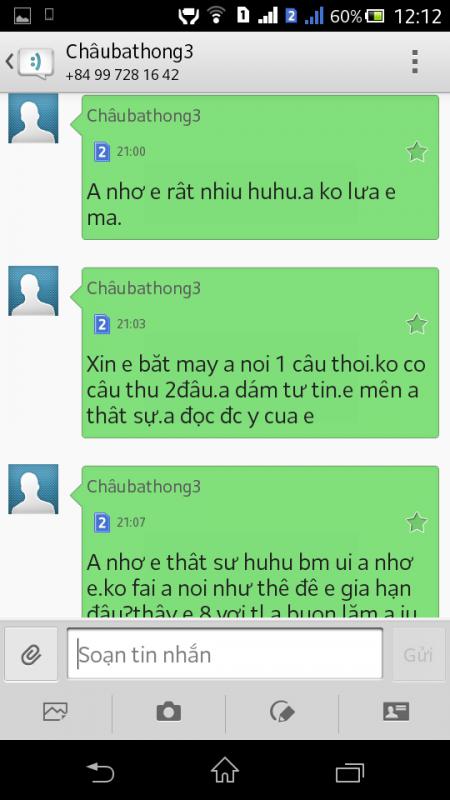The height and width of the screenshot is (800, 450).
Task: Open picture gallery attachment icon
Action: tap(55, 711)
